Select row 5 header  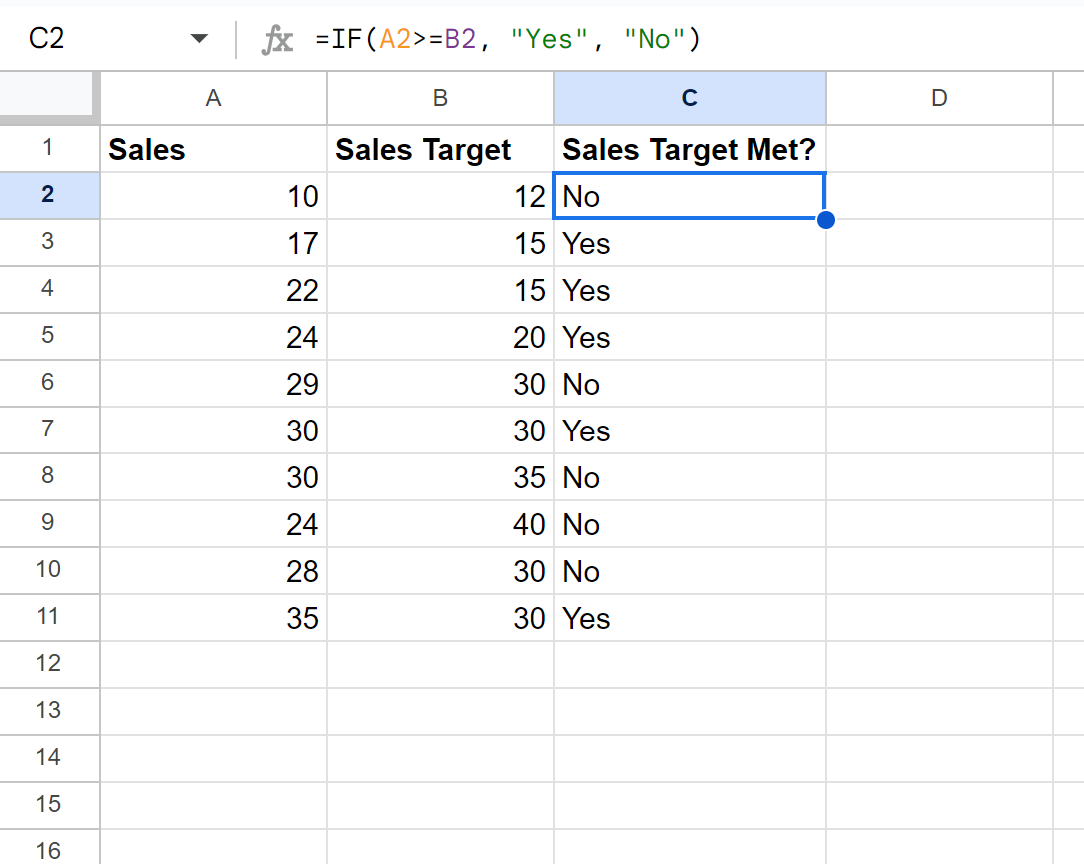[x=50, y=337]
